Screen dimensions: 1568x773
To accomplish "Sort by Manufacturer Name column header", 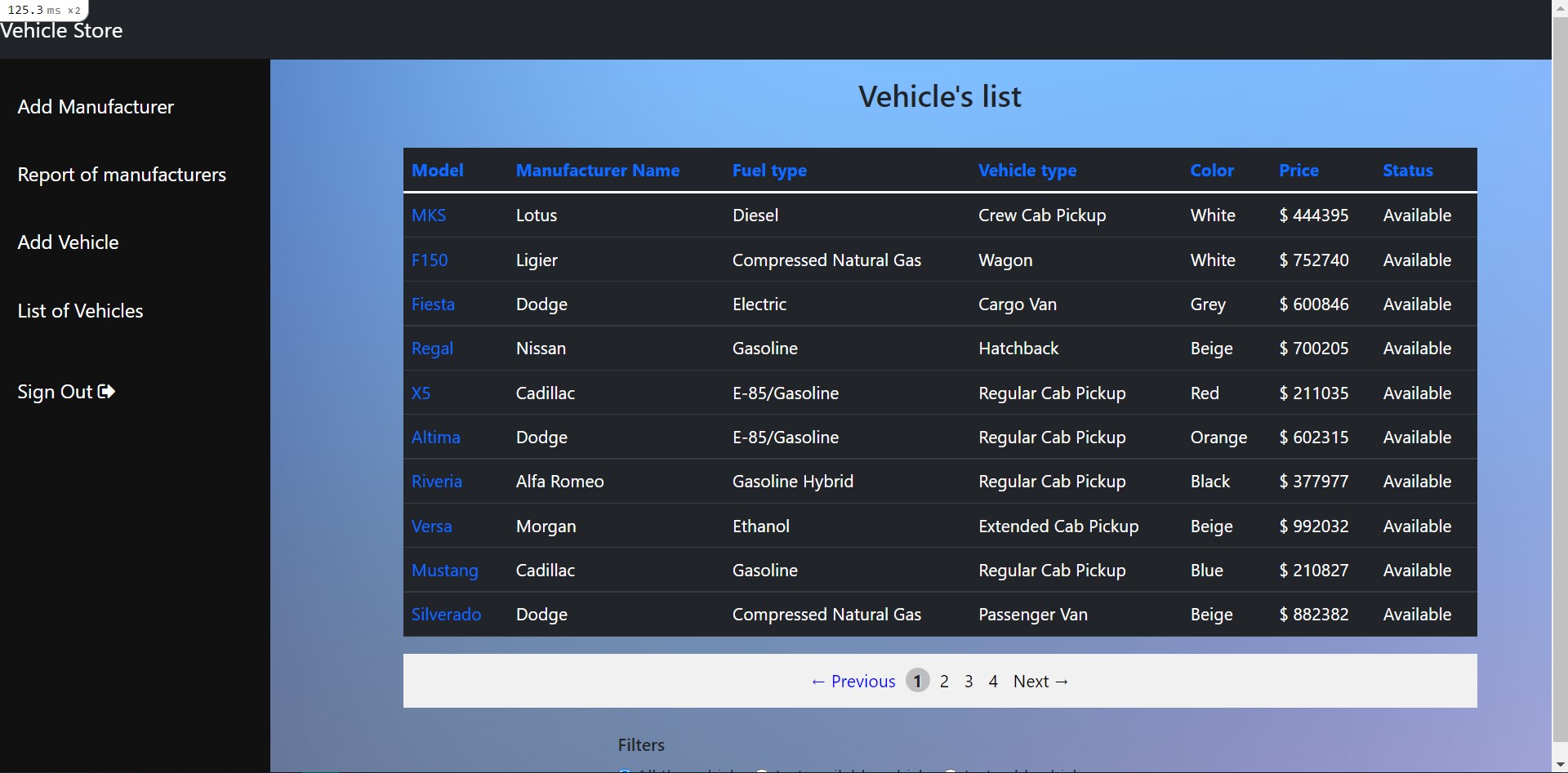I will click(598, 171).
